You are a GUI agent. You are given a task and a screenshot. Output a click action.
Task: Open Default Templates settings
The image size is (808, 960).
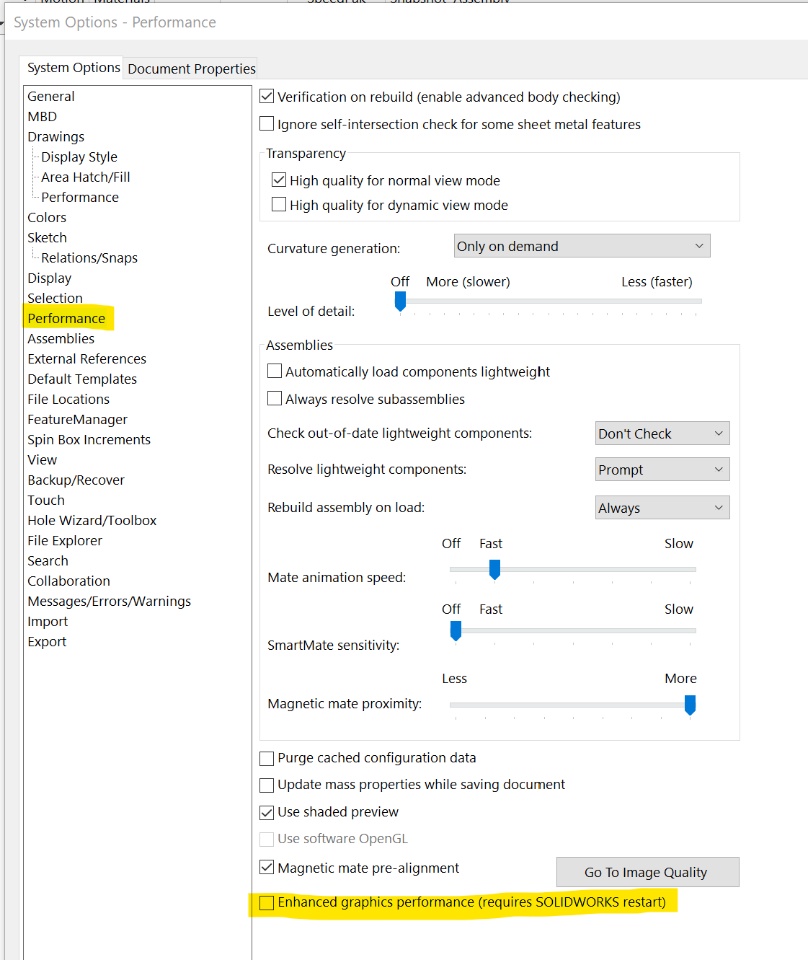pyautogui.click(x=82, y=379)
